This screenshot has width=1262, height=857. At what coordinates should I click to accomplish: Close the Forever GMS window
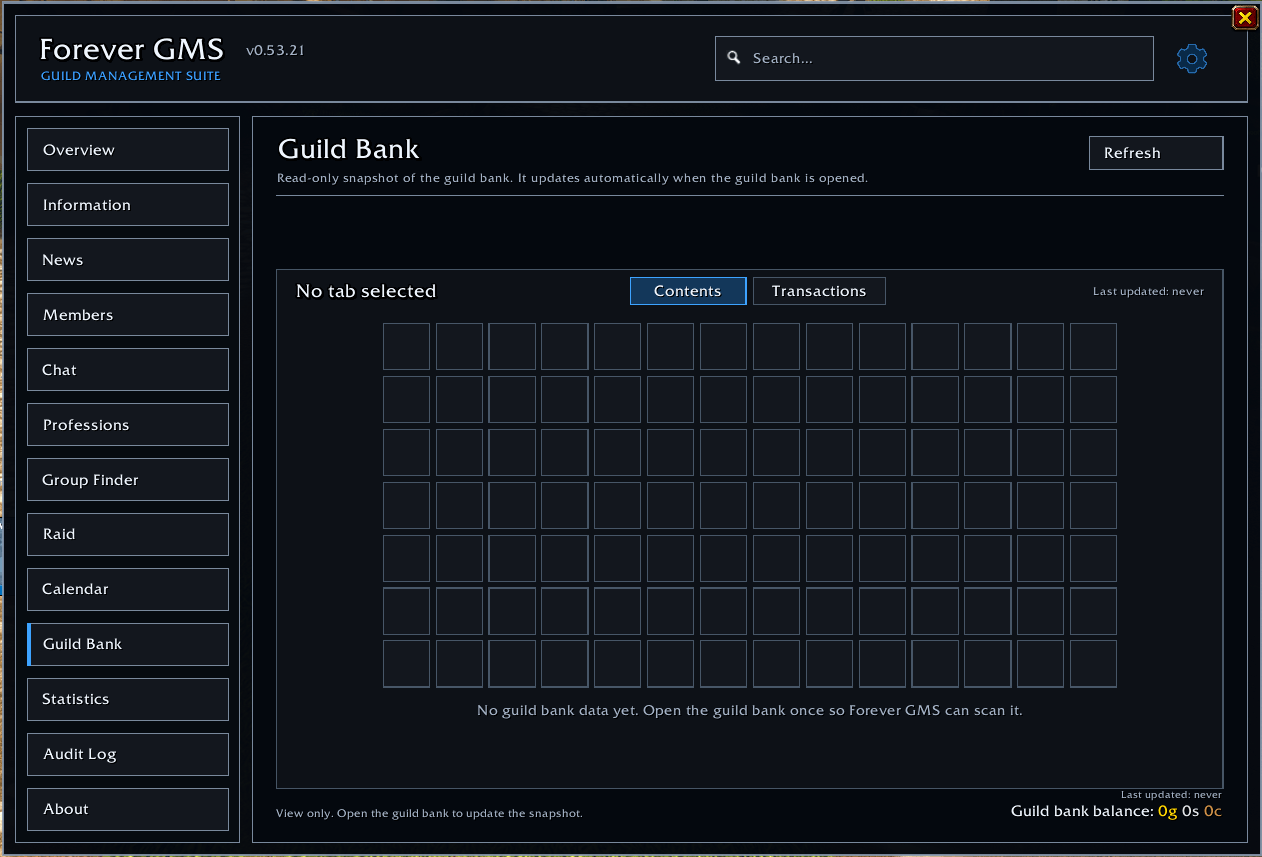click(x=1245, y=17)
